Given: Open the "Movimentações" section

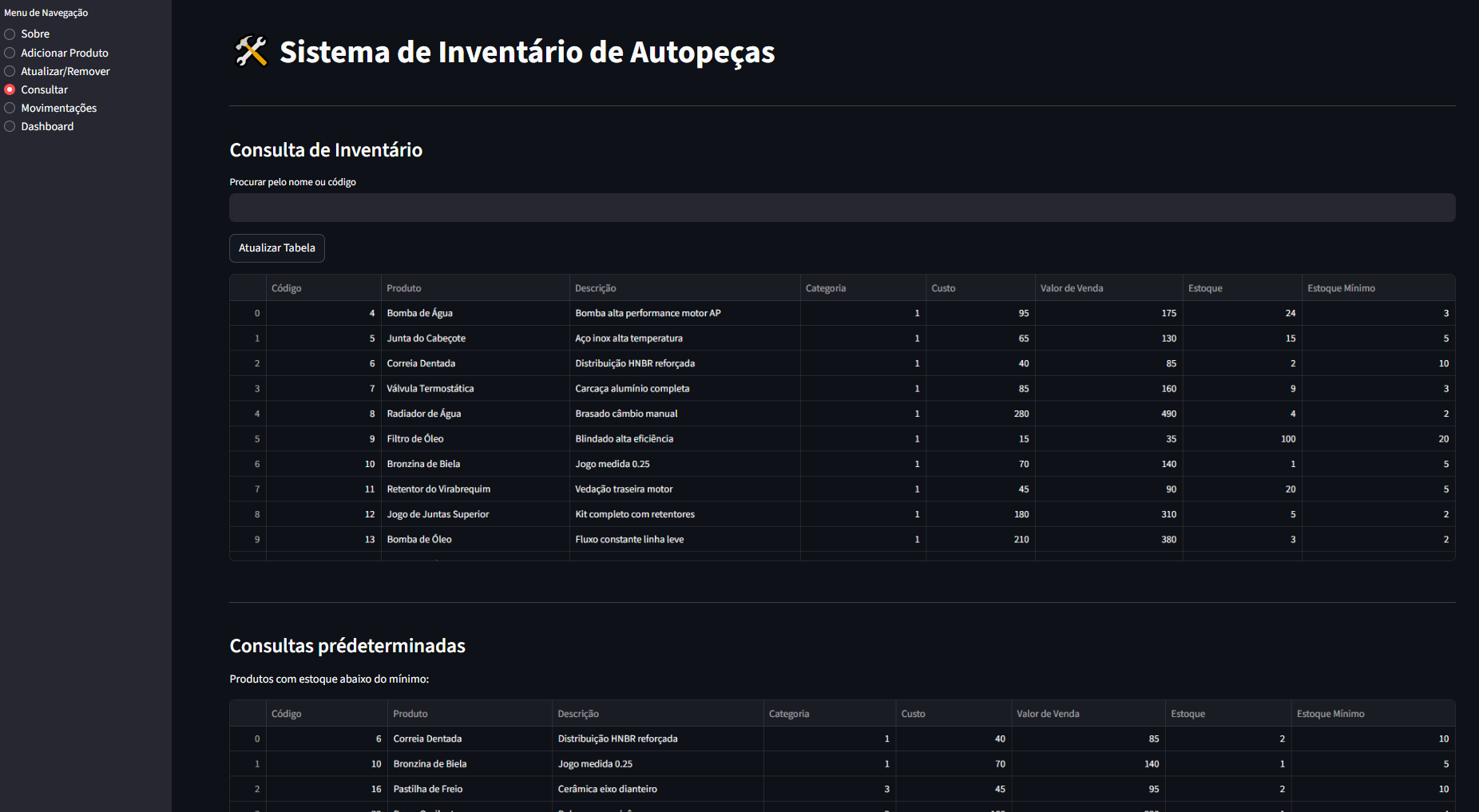Looking at the screenshot, I should click(x=58, y=108).
